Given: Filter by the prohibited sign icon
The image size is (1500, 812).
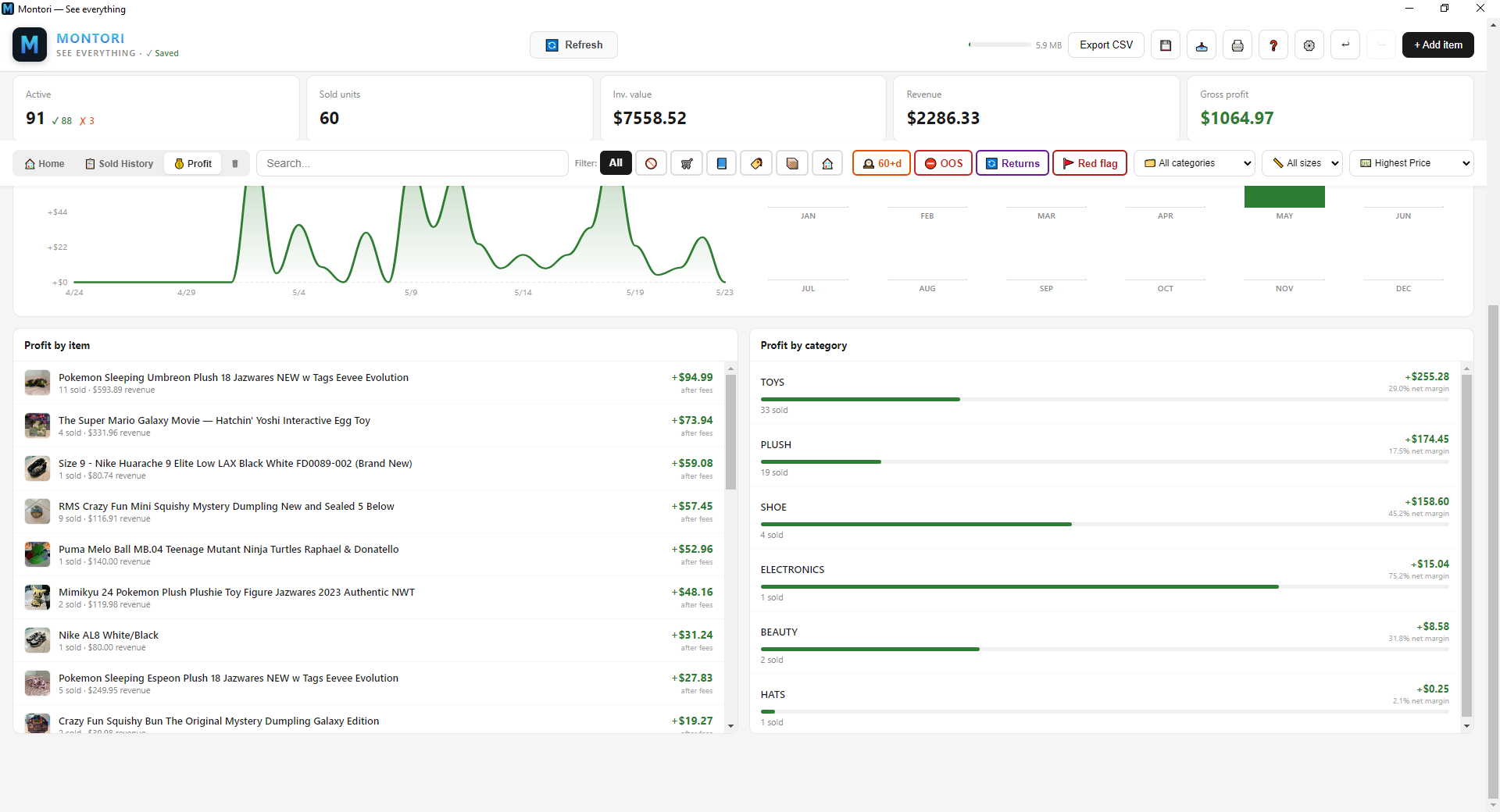Looking at the screenshot, I should (x=651, y=163).
